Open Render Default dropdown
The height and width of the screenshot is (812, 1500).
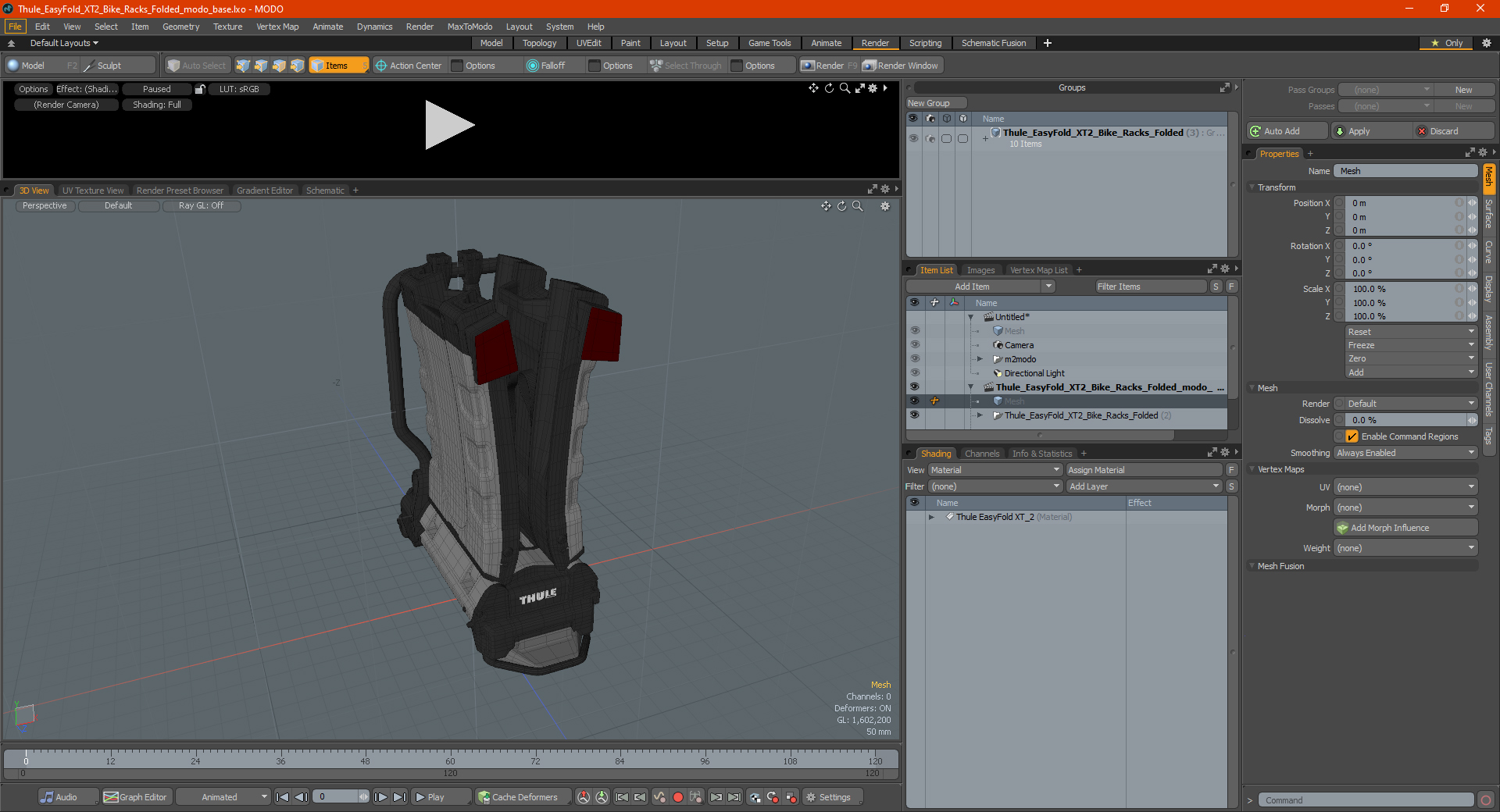1410,404
